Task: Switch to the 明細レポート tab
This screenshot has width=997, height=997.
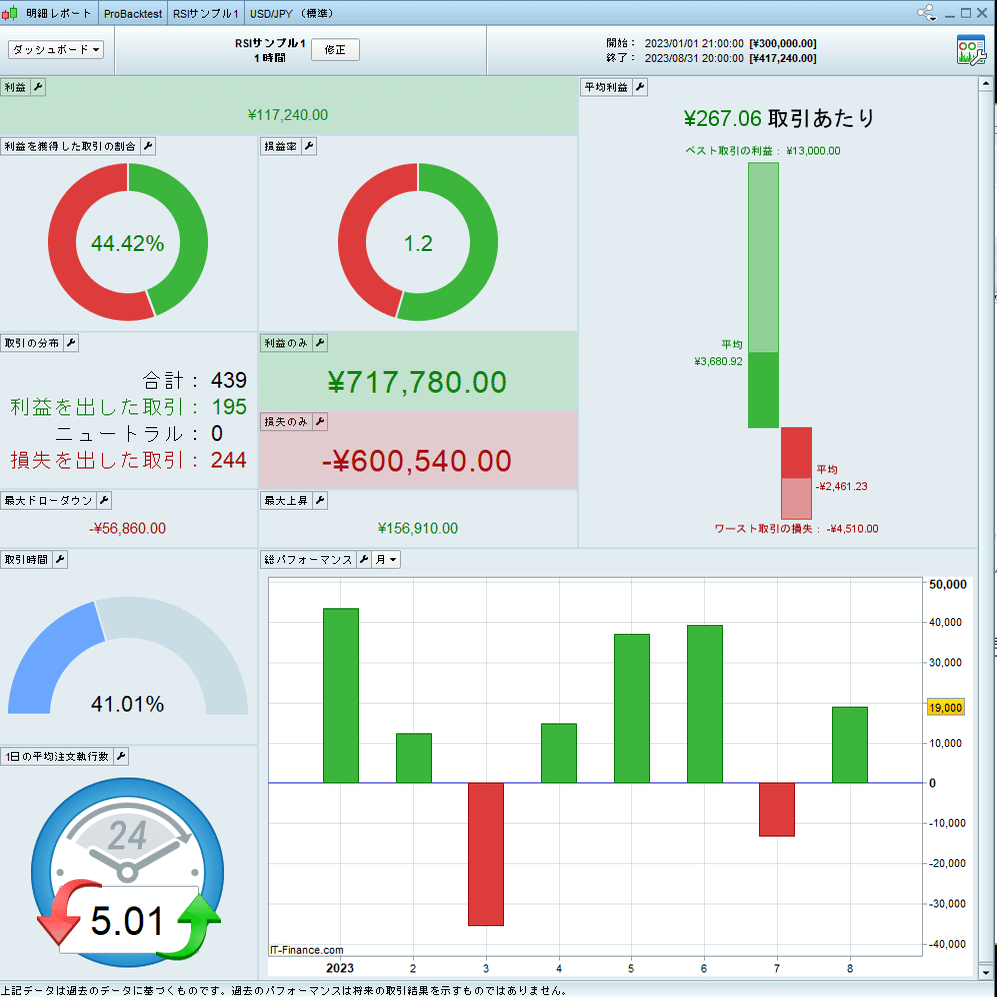Action: coord(58,13)
